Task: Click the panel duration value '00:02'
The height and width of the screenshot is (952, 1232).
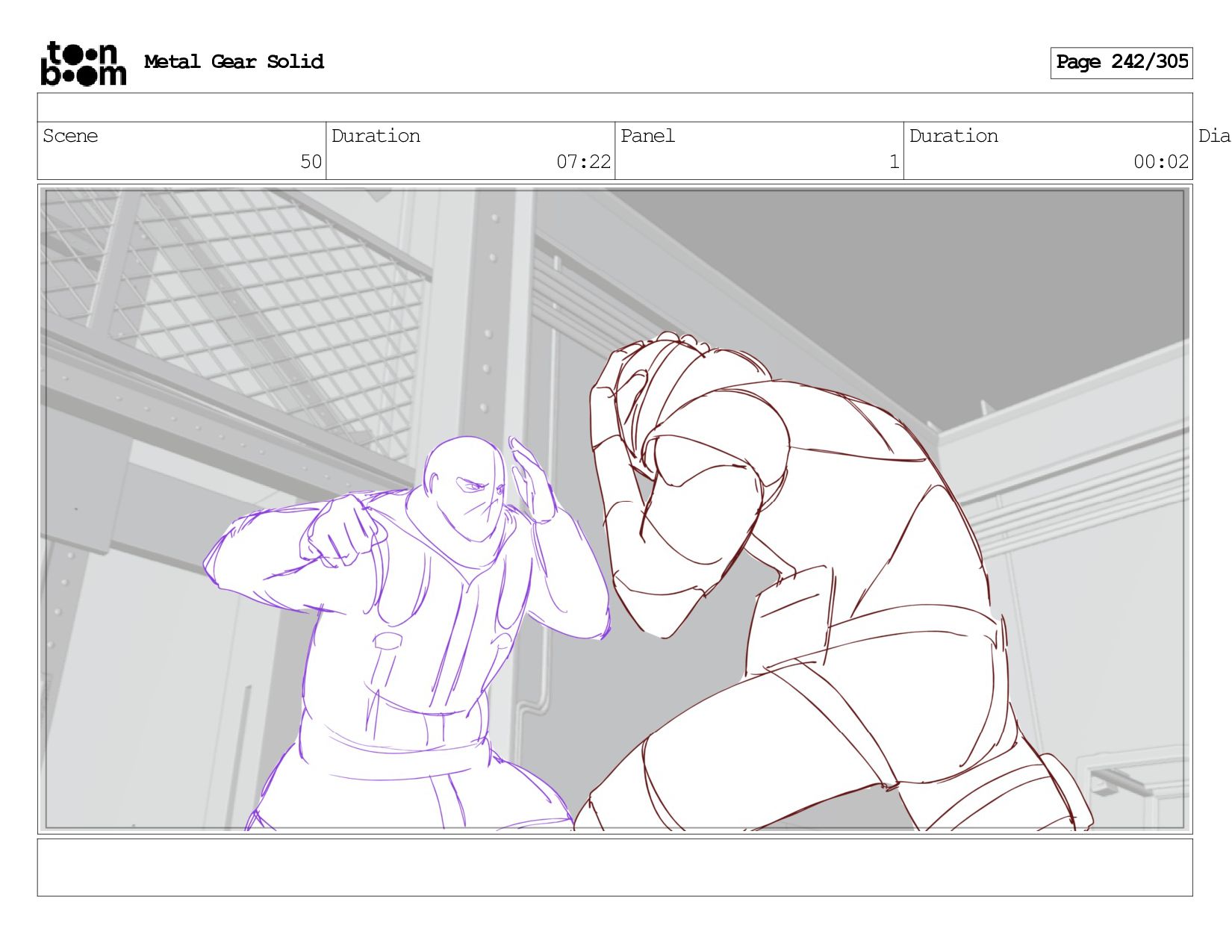Action: [x=1161, y=162]
